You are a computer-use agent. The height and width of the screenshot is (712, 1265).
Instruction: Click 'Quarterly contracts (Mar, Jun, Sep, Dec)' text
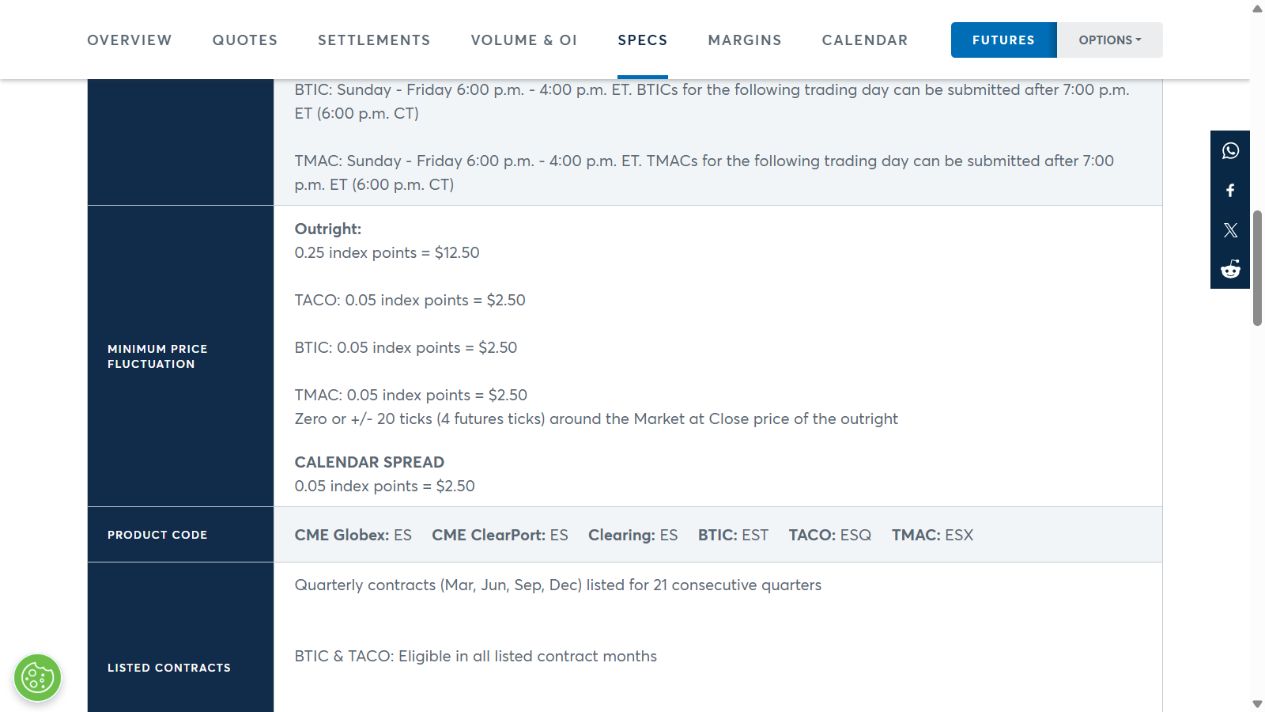pos(558,585)
